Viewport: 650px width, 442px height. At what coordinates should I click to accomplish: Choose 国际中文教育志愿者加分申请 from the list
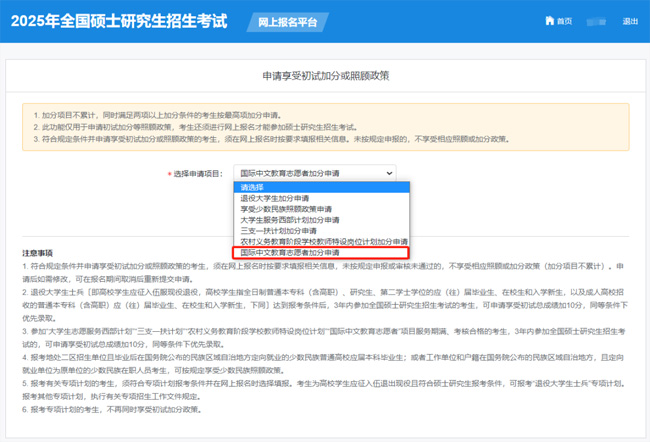coord(290,253)
